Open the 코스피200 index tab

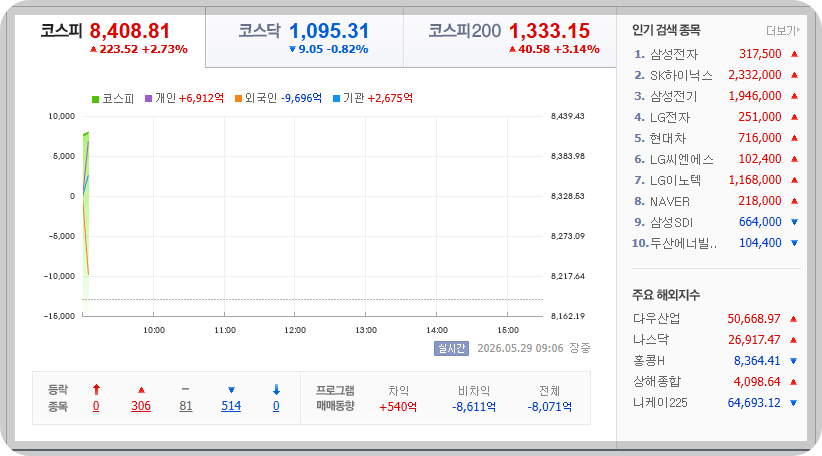[510, 38]
